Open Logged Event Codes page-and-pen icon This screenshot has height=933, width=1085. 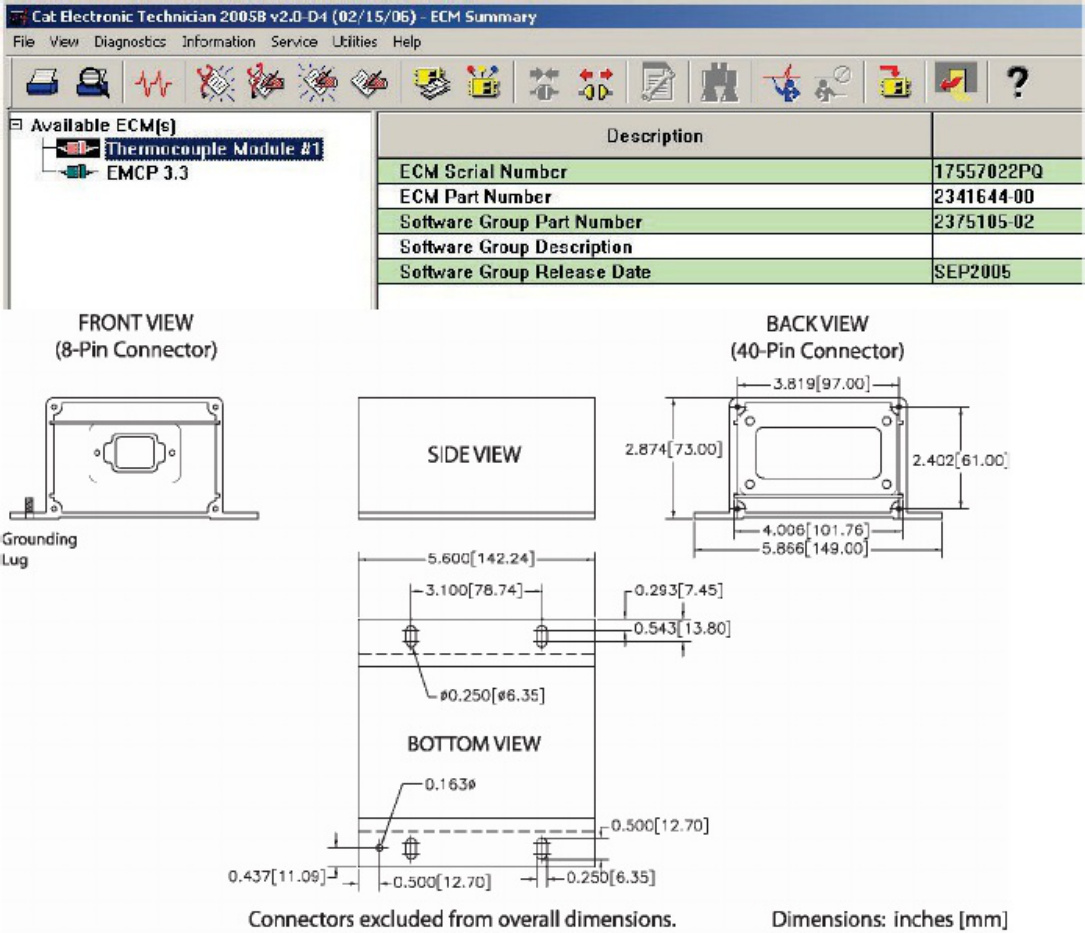click(370, 83)
